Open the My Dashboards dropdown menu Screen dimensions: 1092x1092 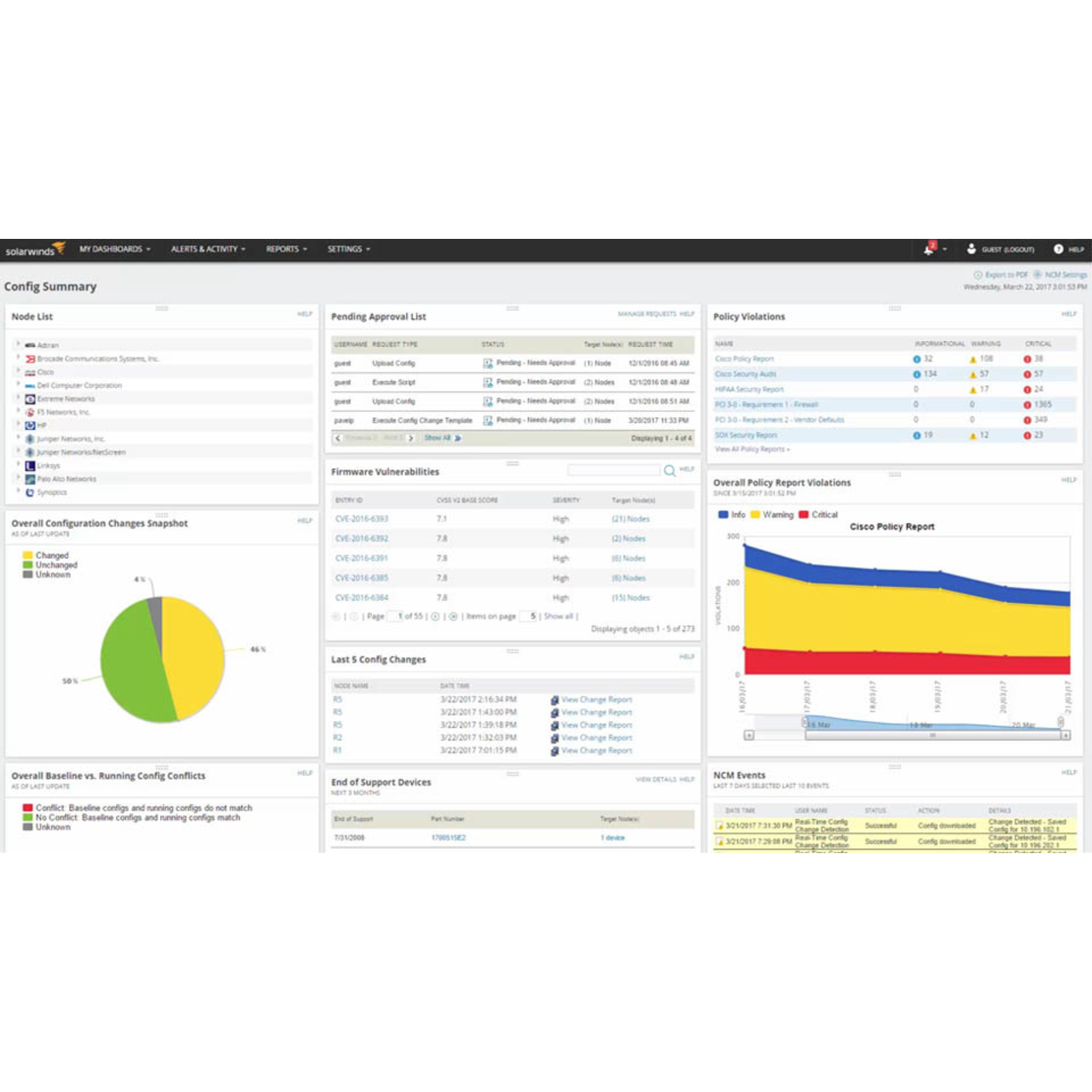click(x=115, y=249)
